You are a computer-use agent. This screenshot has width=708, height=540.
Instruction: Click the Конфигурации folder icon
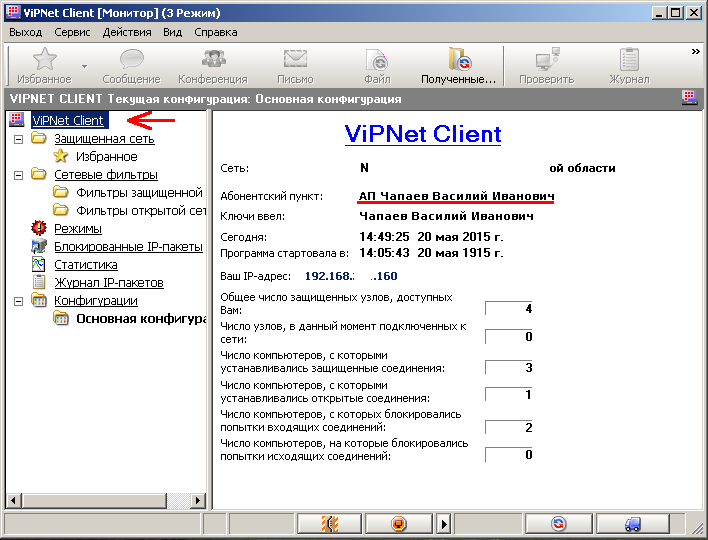click(39, 300)
